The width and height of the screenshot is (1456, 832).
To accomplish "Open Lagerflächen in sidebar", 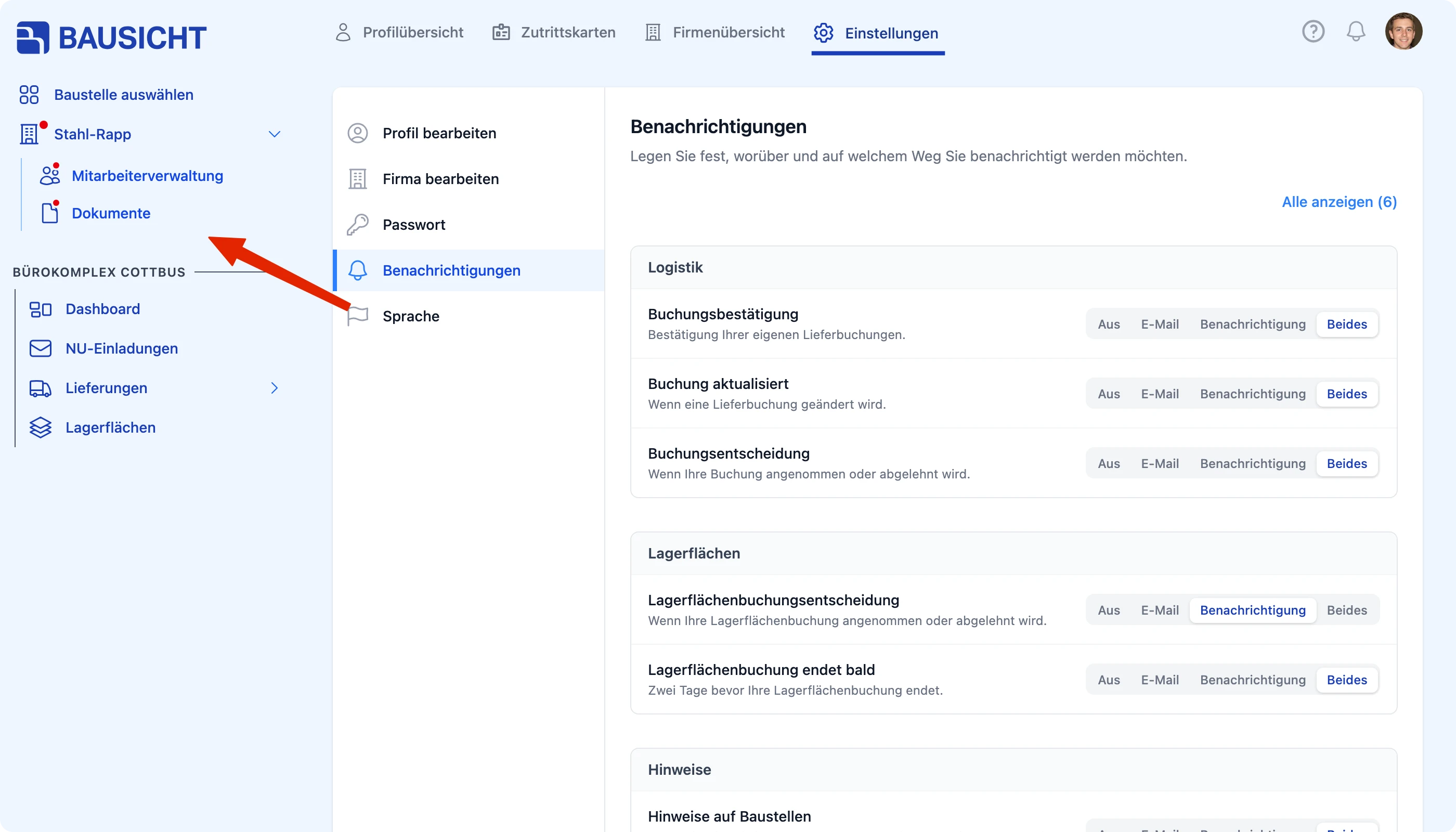I will (x=111, y=427).
